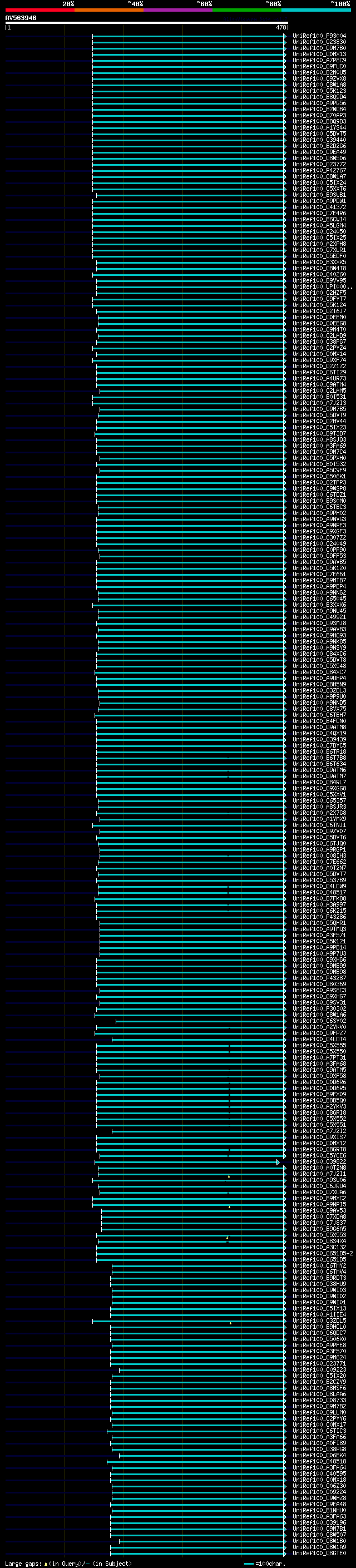This screenshot has height=1568, width=356.
Task: Click the orange ~40% legend color segment
Action: tap(109, 10)
